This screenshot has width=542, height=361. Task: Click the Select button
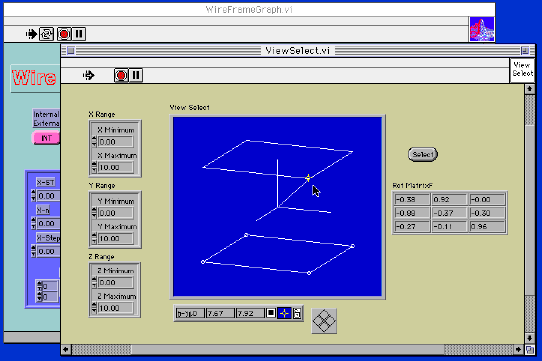422,154
